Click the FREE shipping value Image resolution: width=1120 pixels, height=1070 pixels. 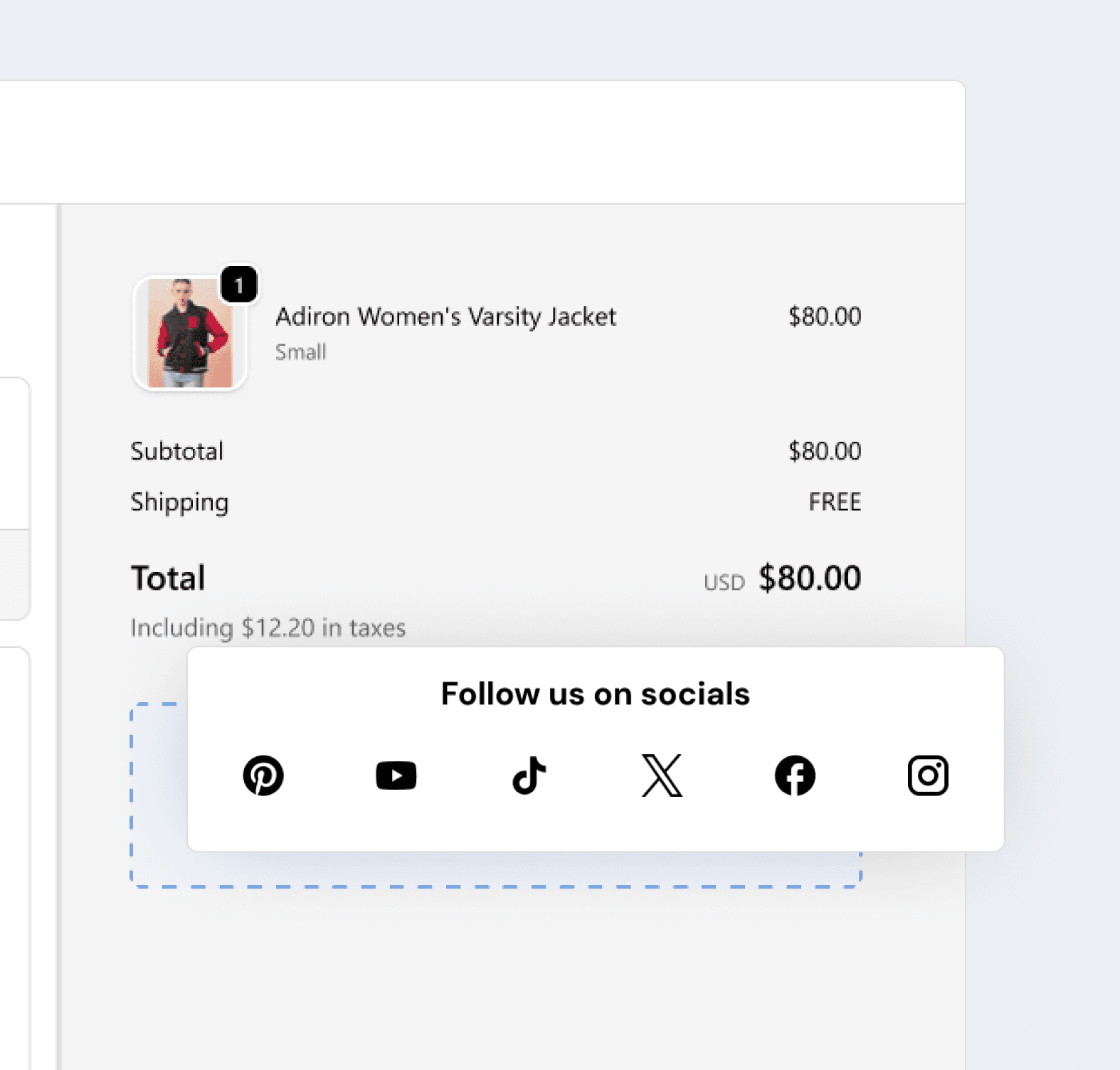835,502
